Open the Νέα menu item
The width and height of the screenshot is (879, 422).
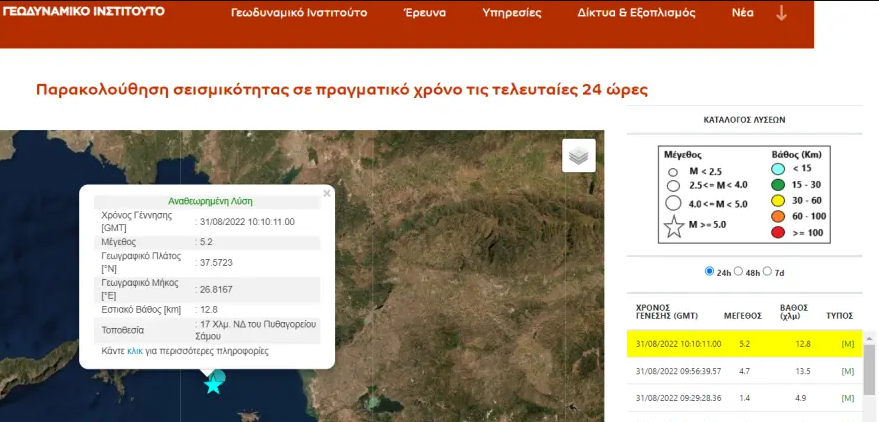[x=743, y=14]
